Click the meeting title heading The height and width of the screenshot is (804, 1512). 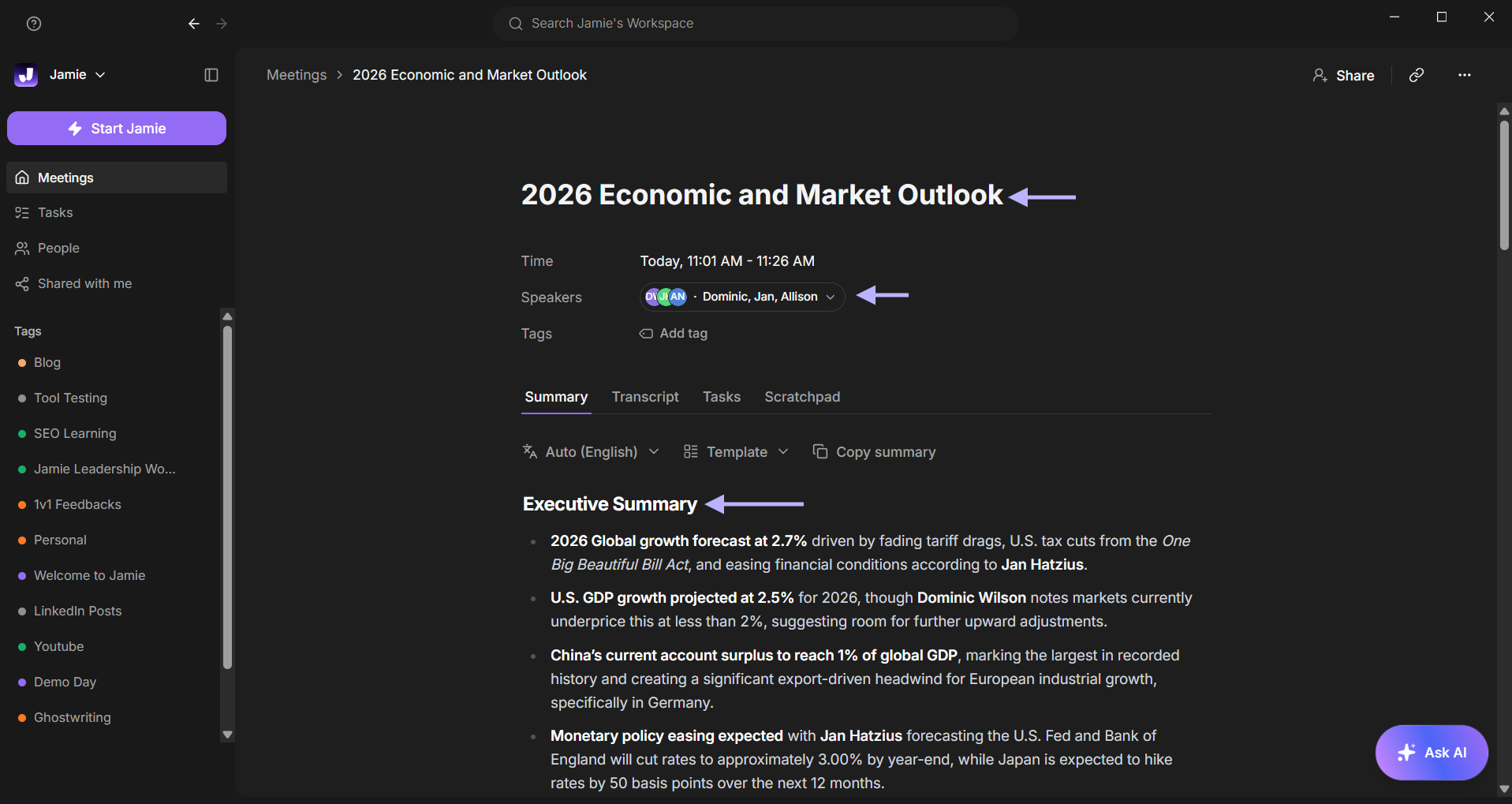coord(762,195)
